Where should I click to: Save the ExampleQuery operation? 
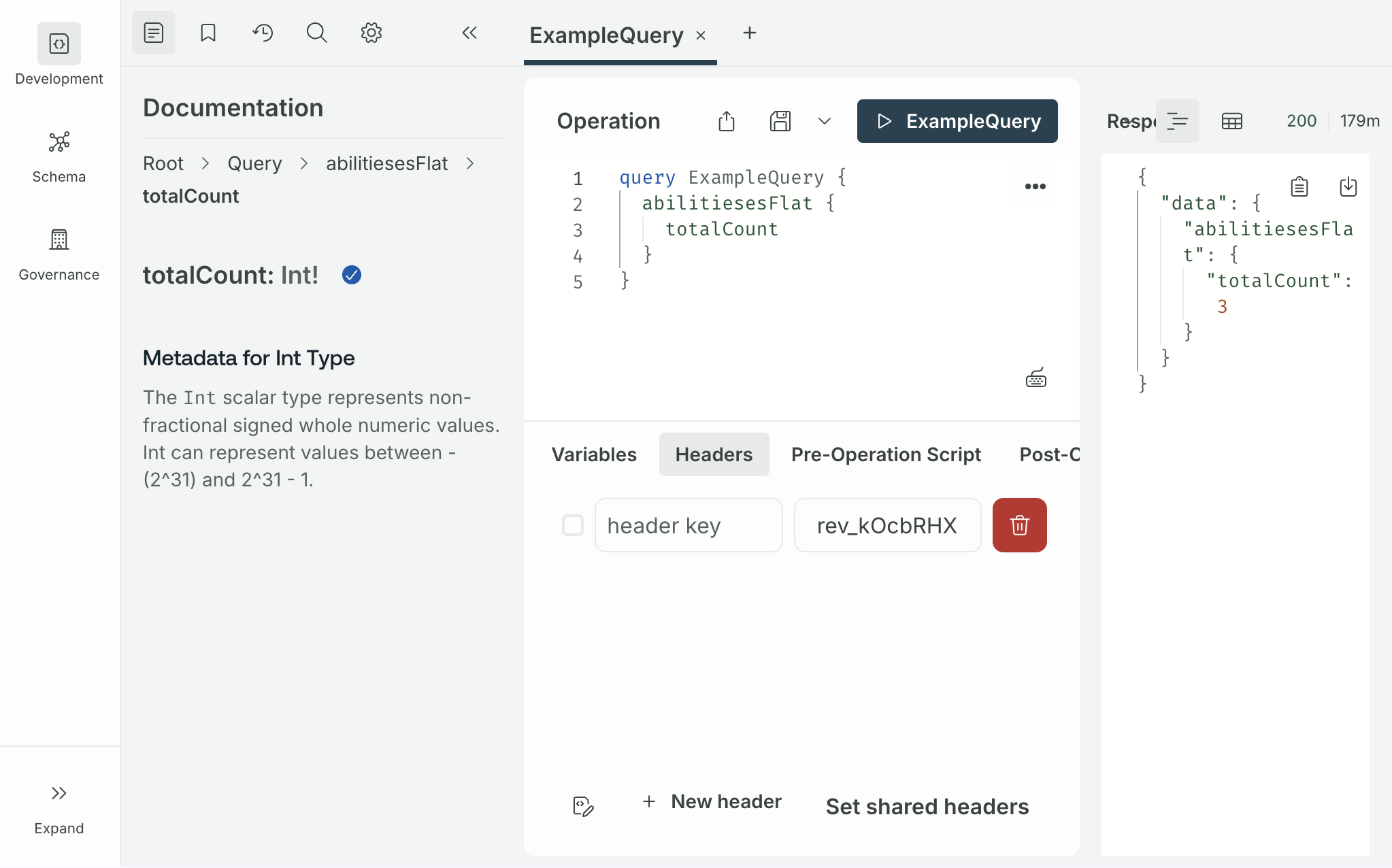[x=780, y=120]
